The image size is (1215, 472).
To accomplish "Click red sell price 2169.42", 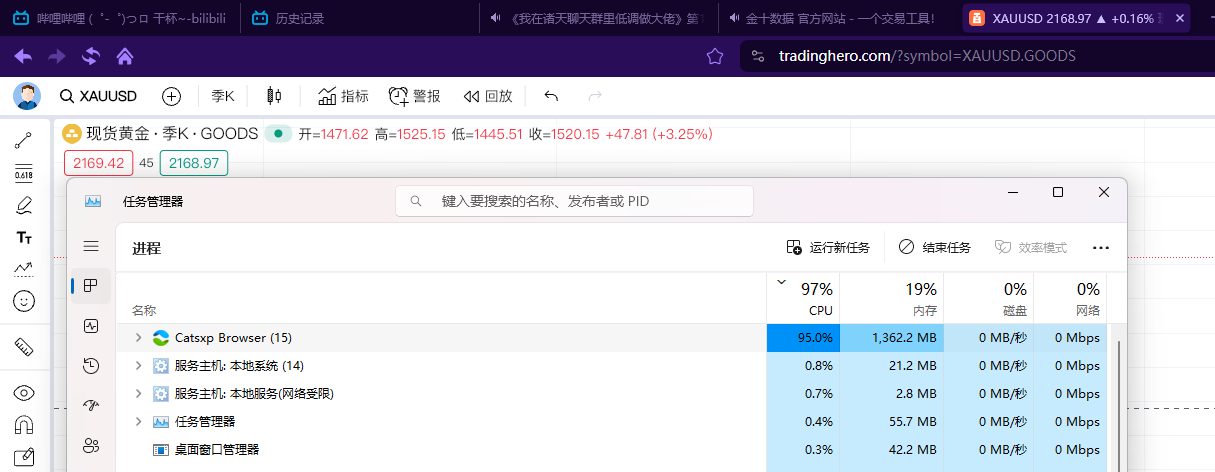I will (x=98, y=163).
